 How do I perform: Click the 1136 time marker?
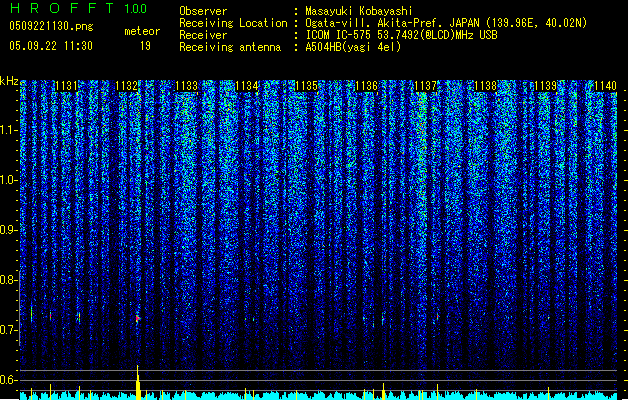click(x=367, y=86)
